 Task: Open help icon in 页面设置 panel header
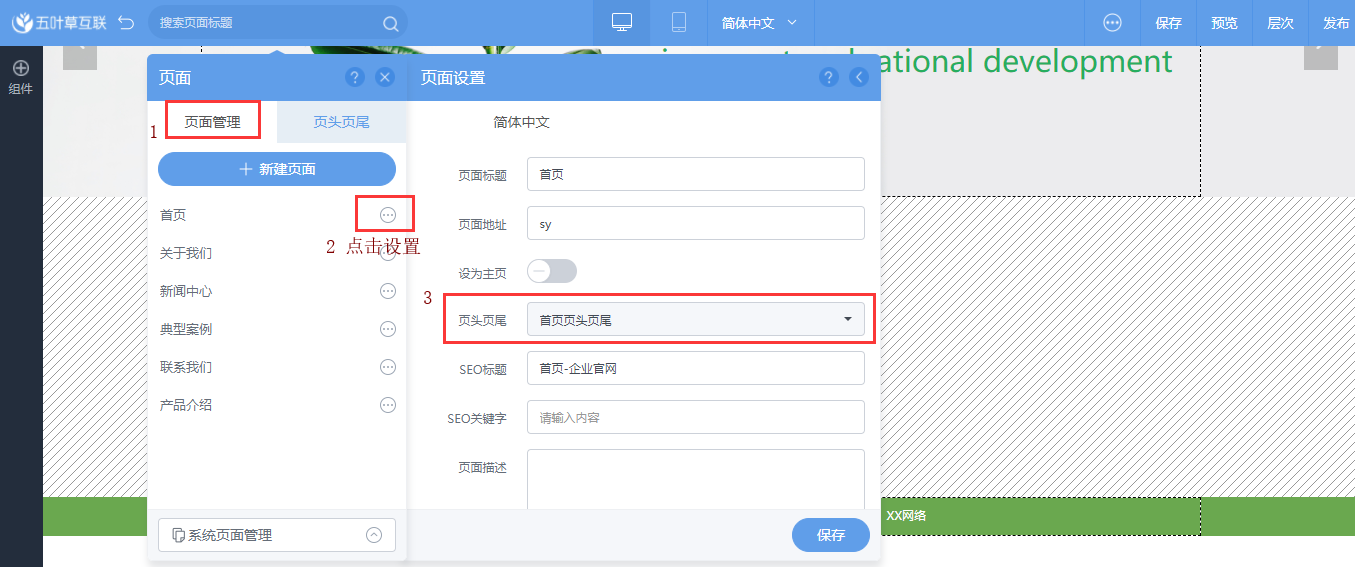pos(828,78)
